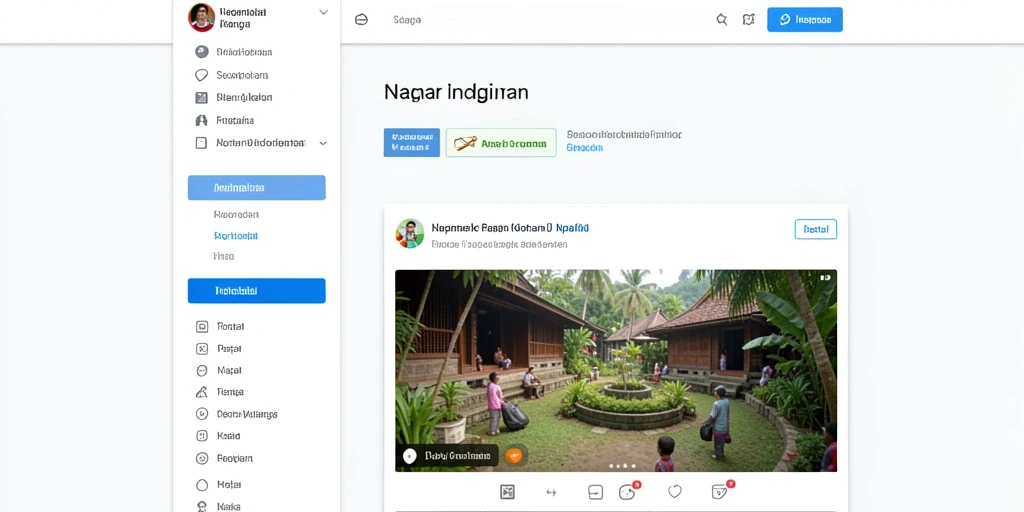Click the round icon left of Sdaga field
This screenshot has width=1024, height=512.
point(361,20)
